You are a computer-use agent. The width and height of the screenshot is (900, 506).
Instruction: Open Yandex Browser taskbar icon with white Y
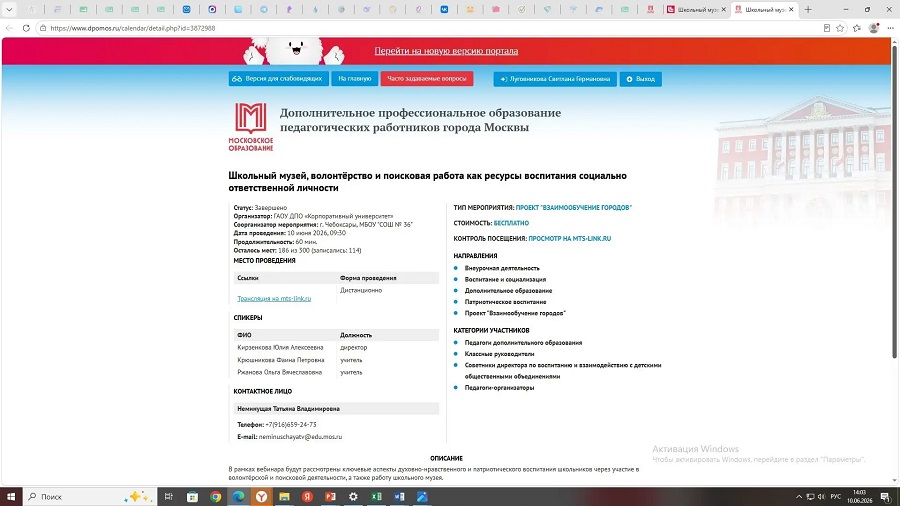point(261,497)
